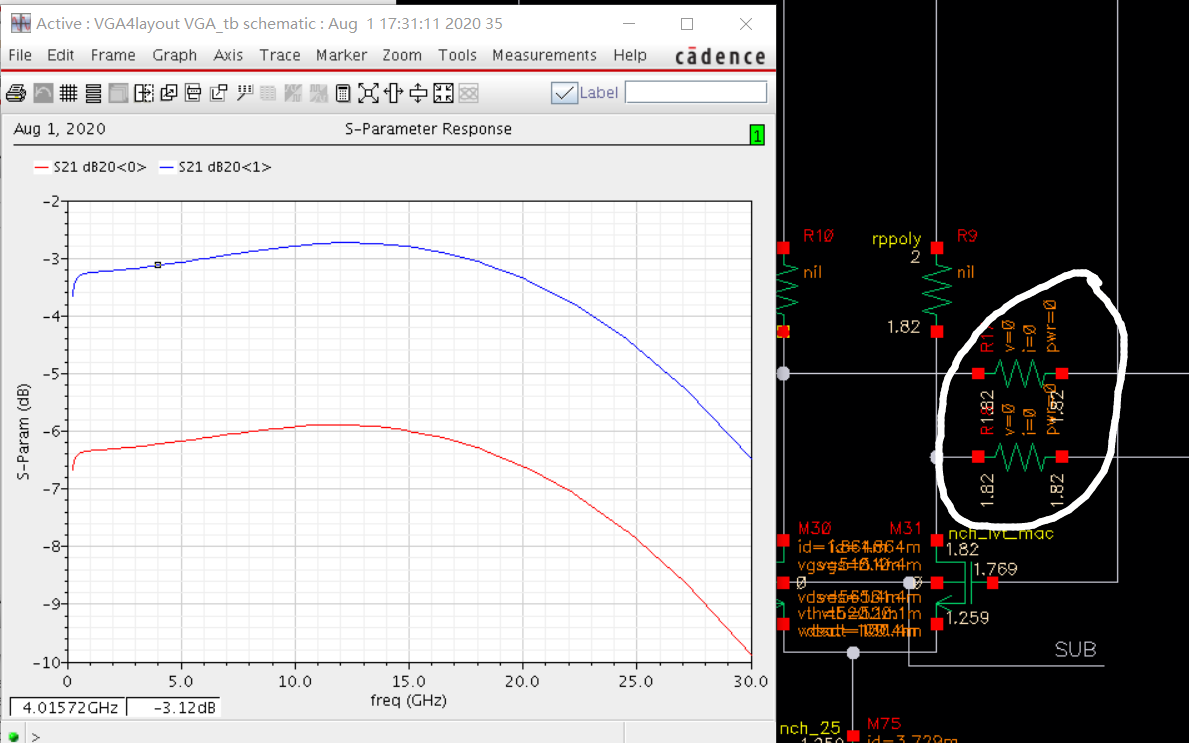Open the Measurements menu
Image resolution: width=1189 pixels, height=743 pixels.
[544, 55]
